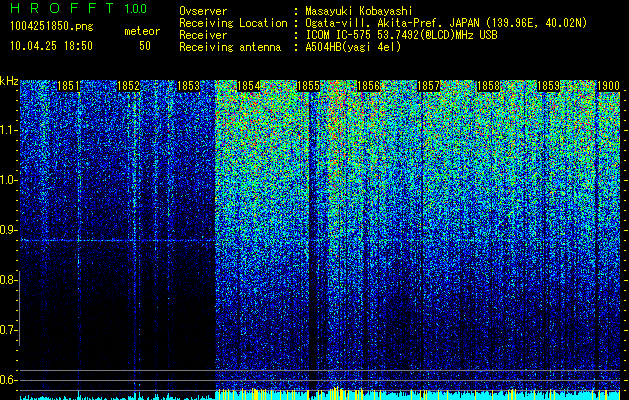Click the A504HB(yagi 4el) antenna text

coord(353,47)
